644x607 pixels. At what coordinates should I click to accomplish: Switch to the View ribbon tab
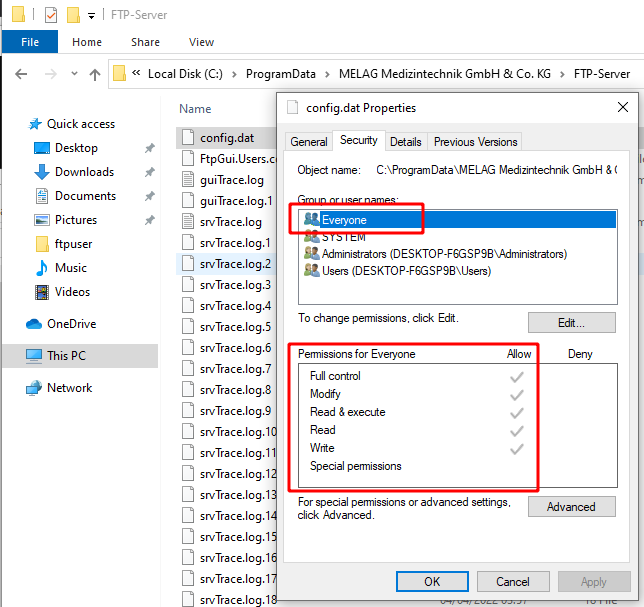201,42
